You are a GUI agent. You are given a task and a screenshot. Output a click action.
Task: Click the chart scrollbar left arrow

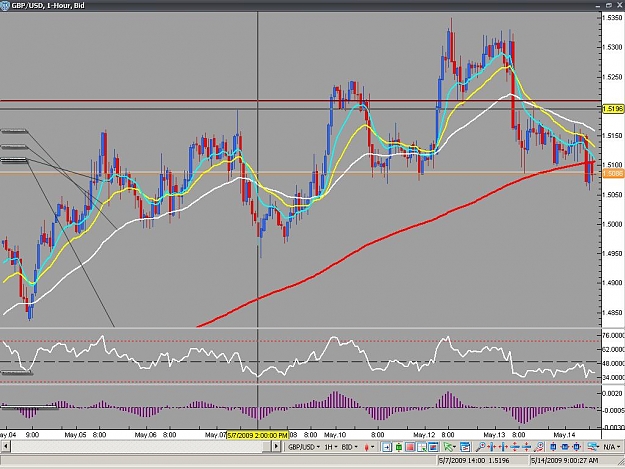pyautogui.click(x=5, y=446)
